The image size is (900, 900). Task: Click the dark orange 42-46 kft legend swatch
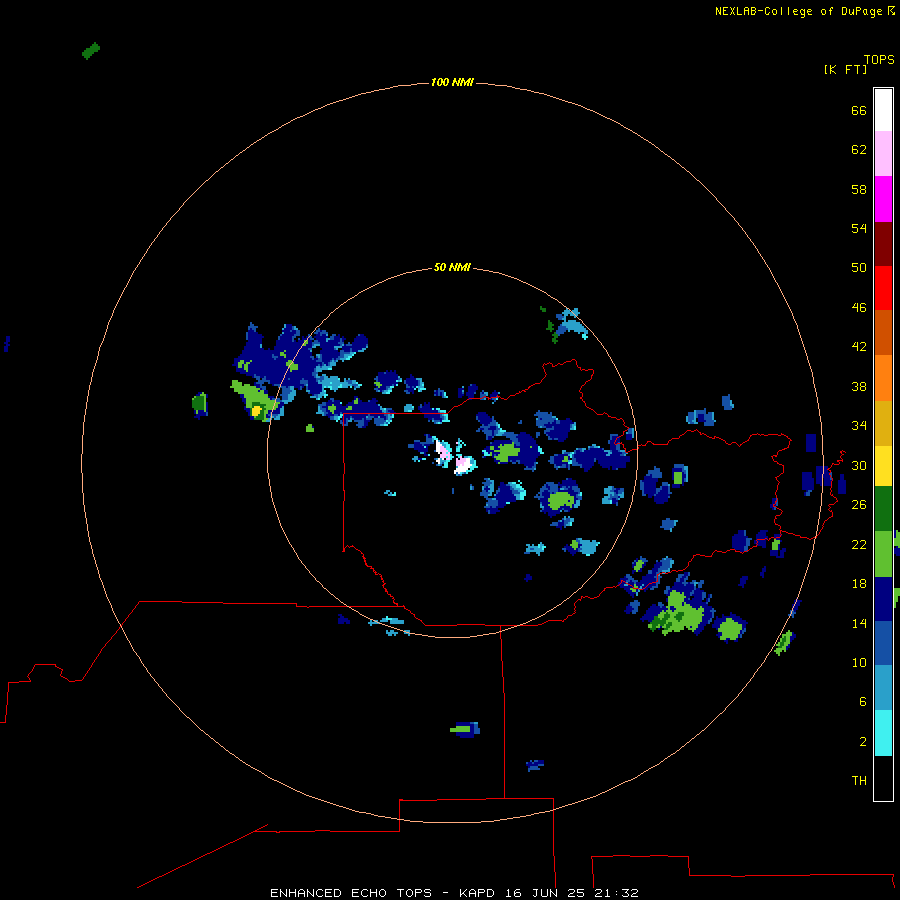[883, 333]
